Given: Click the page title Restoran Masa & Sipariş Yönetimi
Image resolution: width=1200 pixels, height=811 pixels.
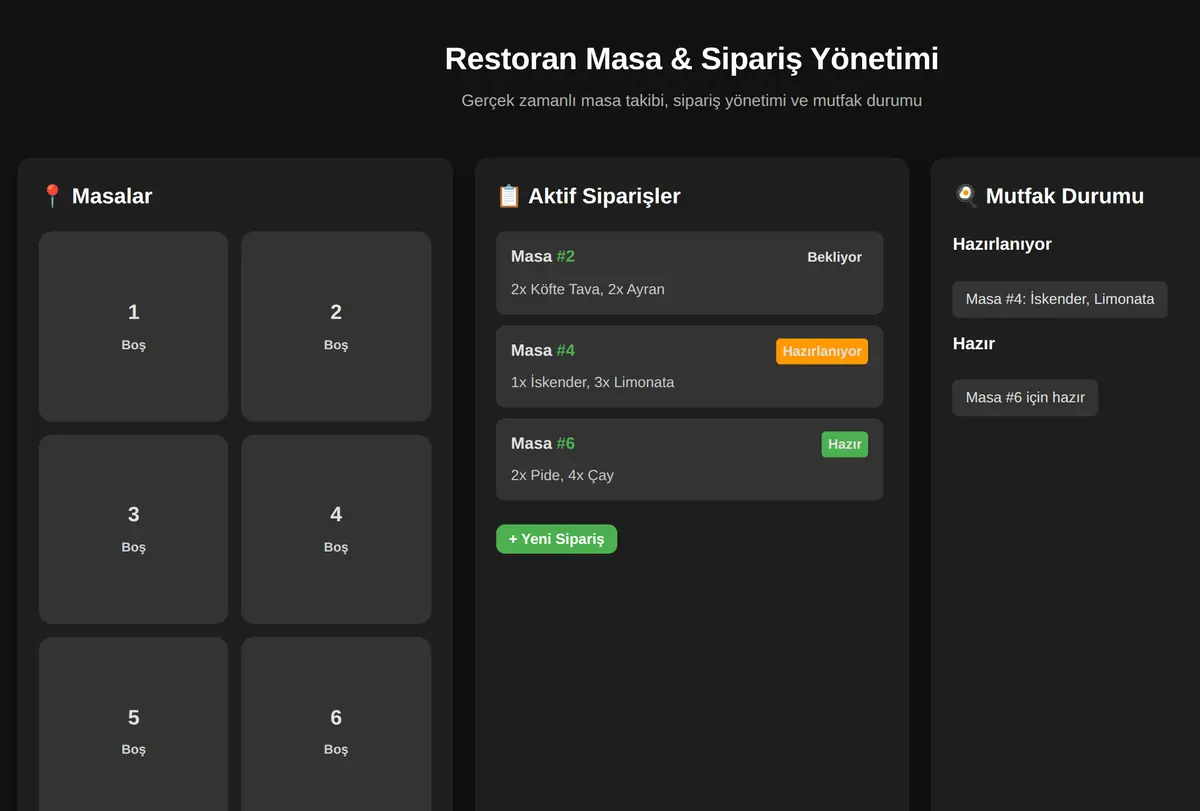Looking at the screenshot, I should (x=692, y=58).
